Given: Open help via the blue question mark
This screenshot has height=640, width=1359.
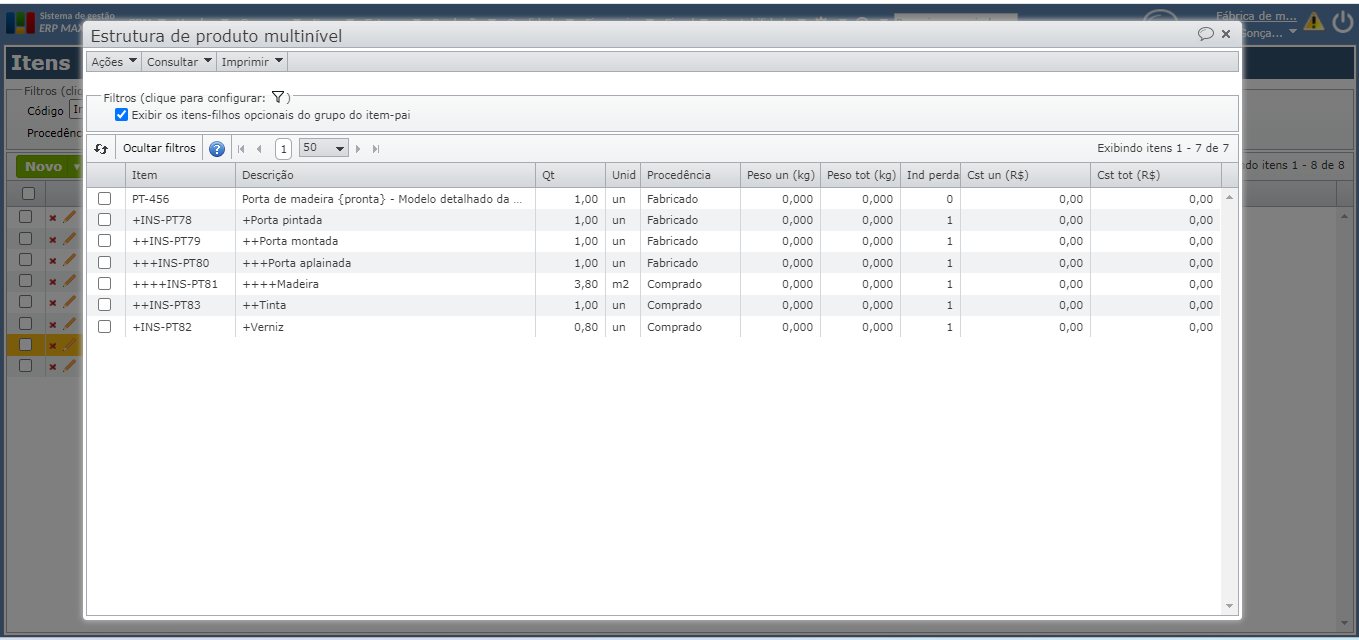Looking at the screenshot, I should [x=217, y=149].
